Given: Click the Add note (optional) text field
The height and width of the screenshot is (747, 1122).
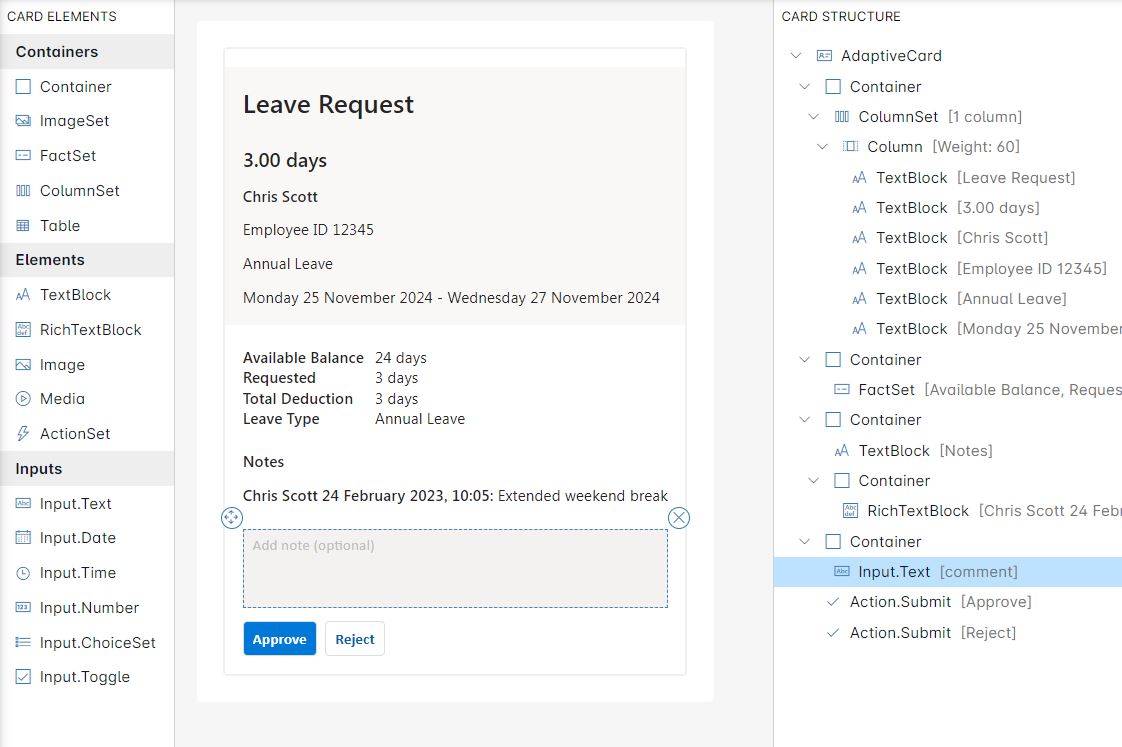Looking at the screenshot, I should pyautogui.click(x=455, y=569).
